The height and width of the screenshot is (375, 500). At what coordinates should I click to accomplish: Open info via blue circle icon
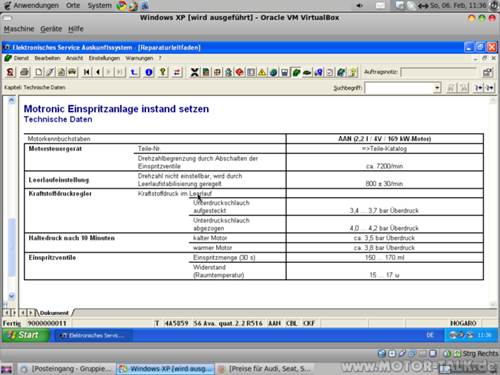(x=149, y=72)
